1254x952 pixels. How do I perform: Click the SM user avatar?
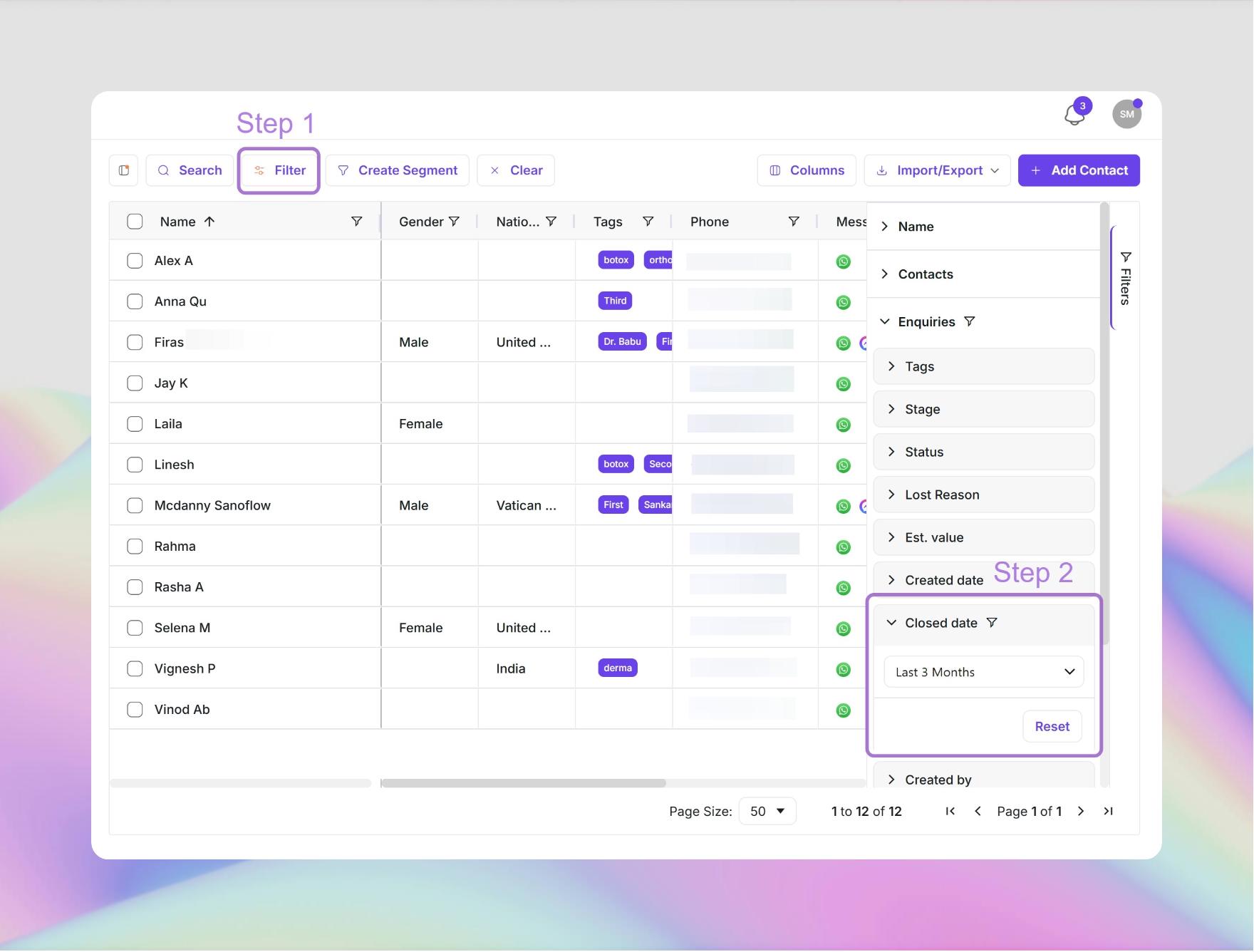[1126, 114]
